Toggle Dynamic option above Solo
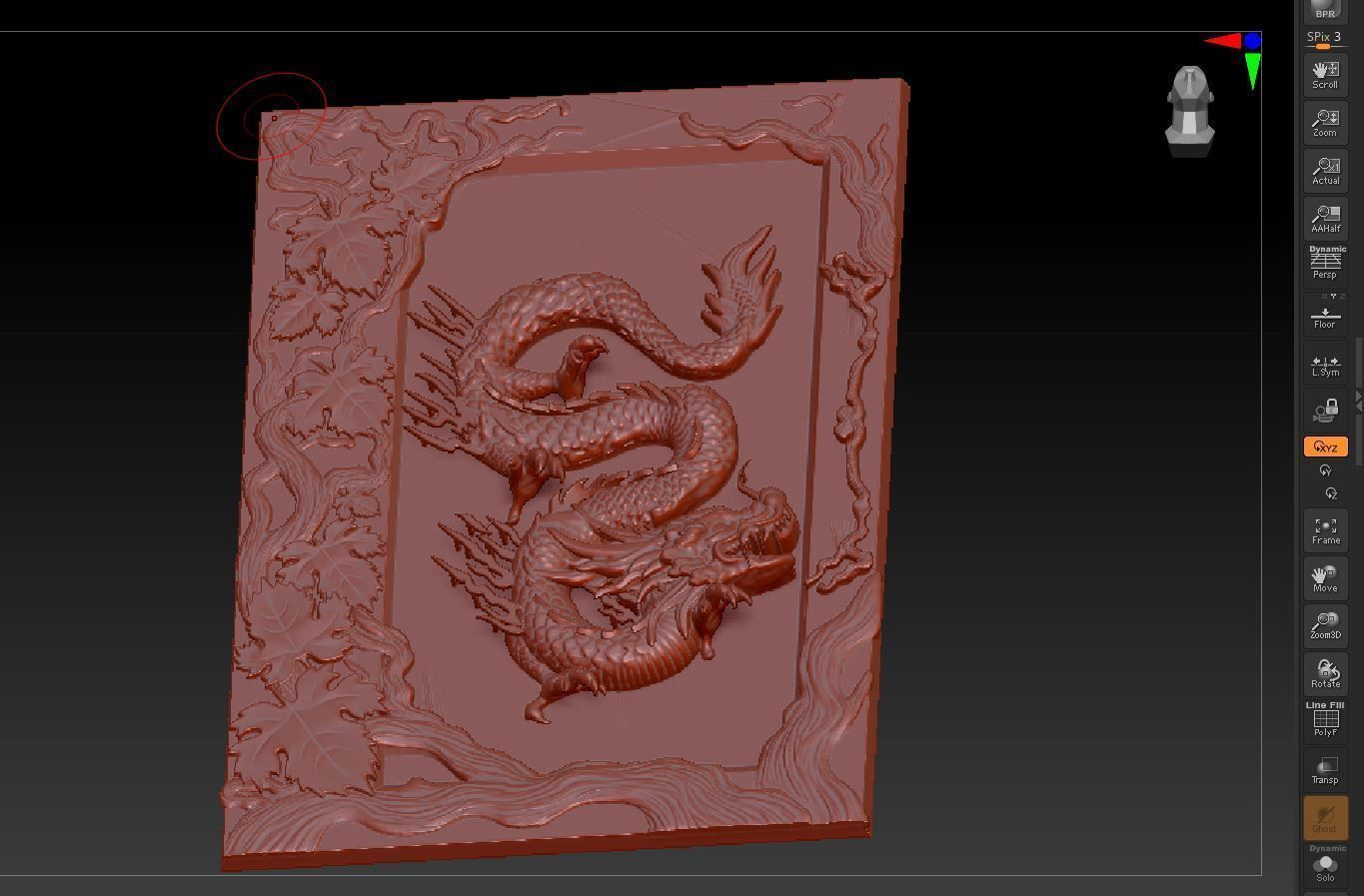Image resolution: width=1364 pixels, height=896 pixels. point(1327,848)
